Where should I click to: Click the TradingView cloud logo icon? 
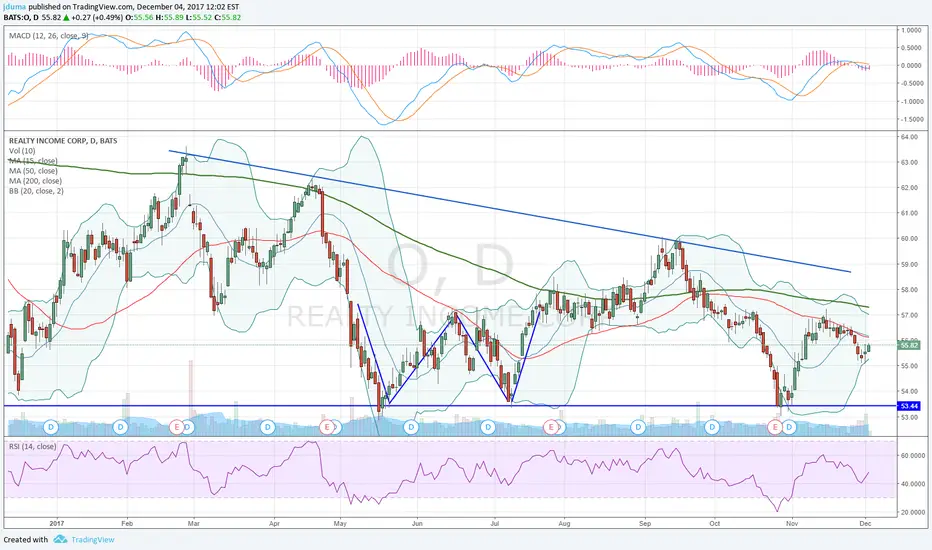click(x=60, y=540)
